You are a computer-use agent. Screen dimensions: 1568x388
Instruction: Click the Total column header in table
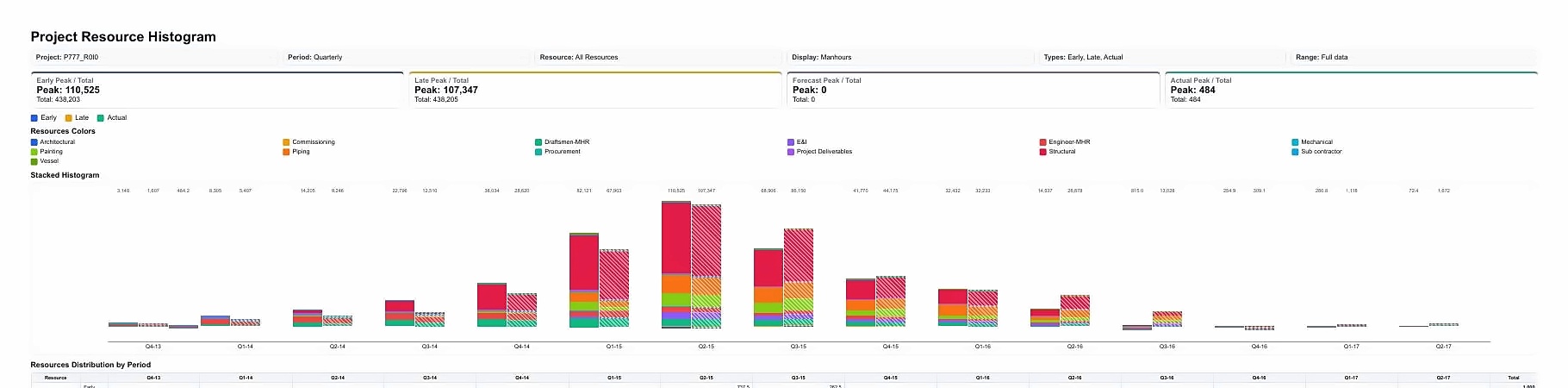1514,378
